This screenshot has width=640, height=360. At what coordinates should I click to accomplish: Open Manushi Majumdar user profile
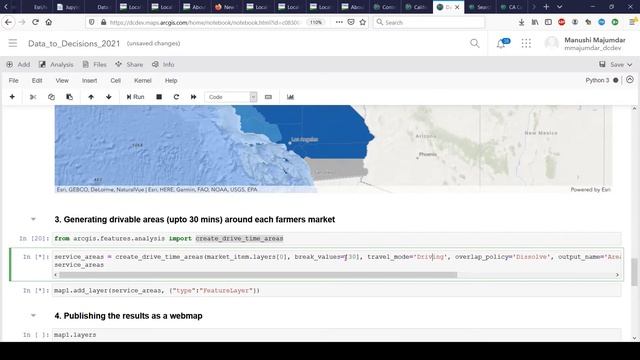(585, 44)
